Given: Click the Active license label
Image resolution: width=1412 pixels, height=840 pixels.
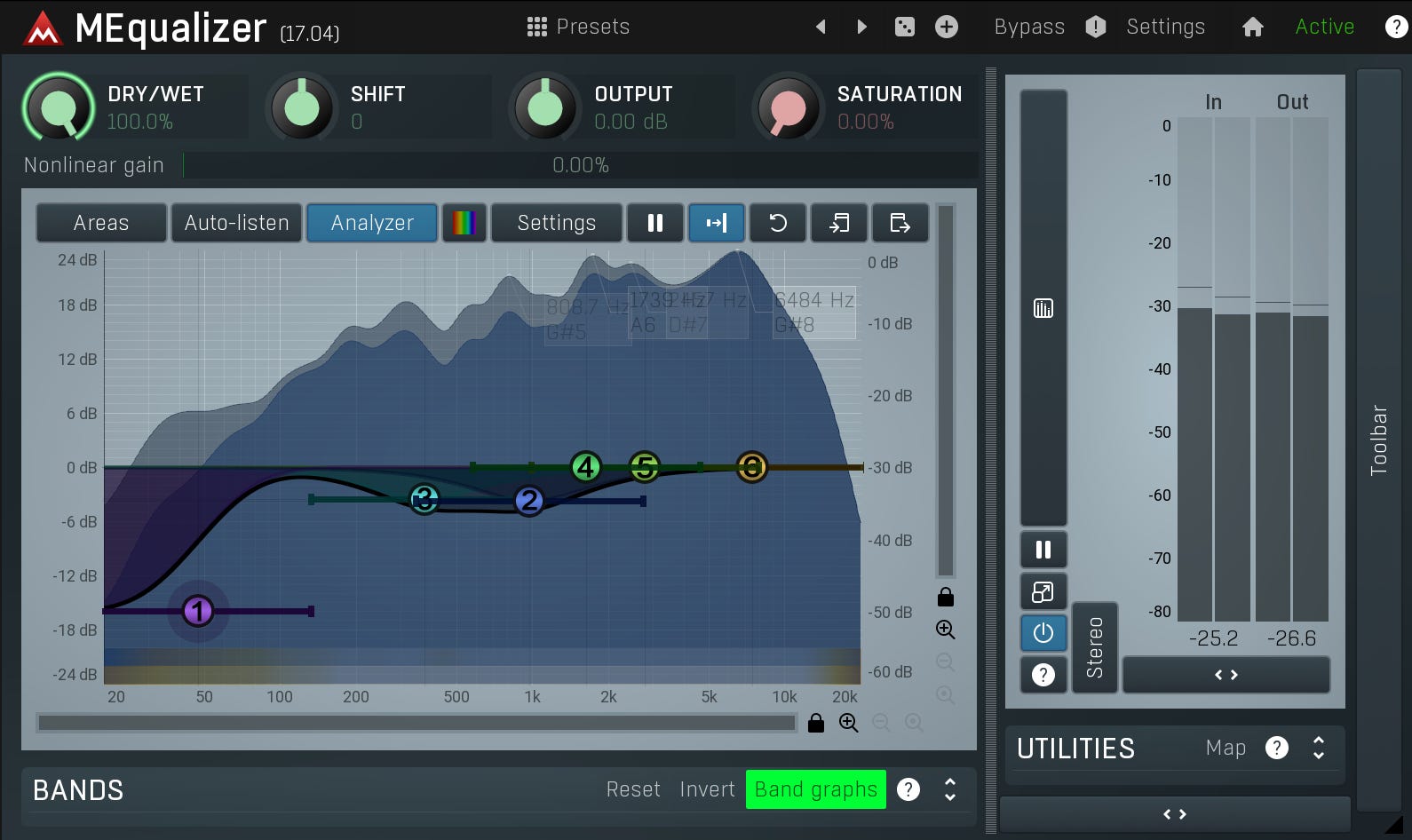Looking at the screenshot, I should tap(1324, 27).
